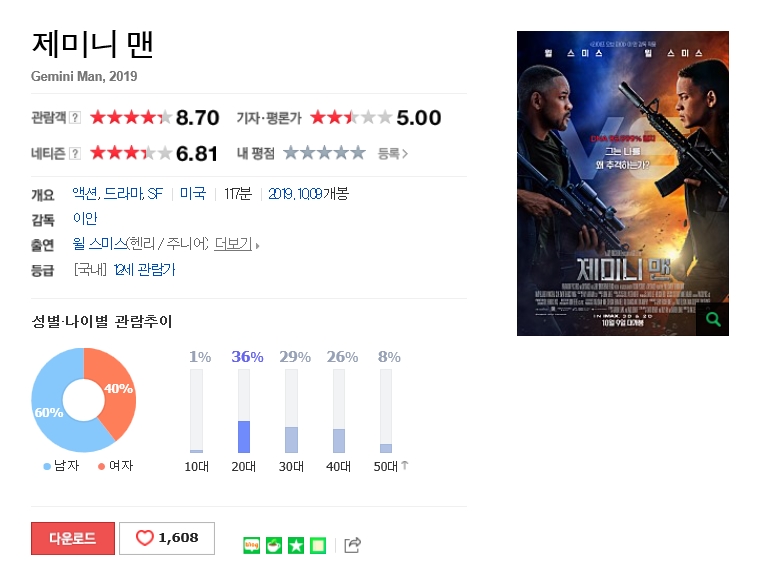Click the netizen rating help question mark
The width and height of the screenshot is (773, 585).
(74, 153)
